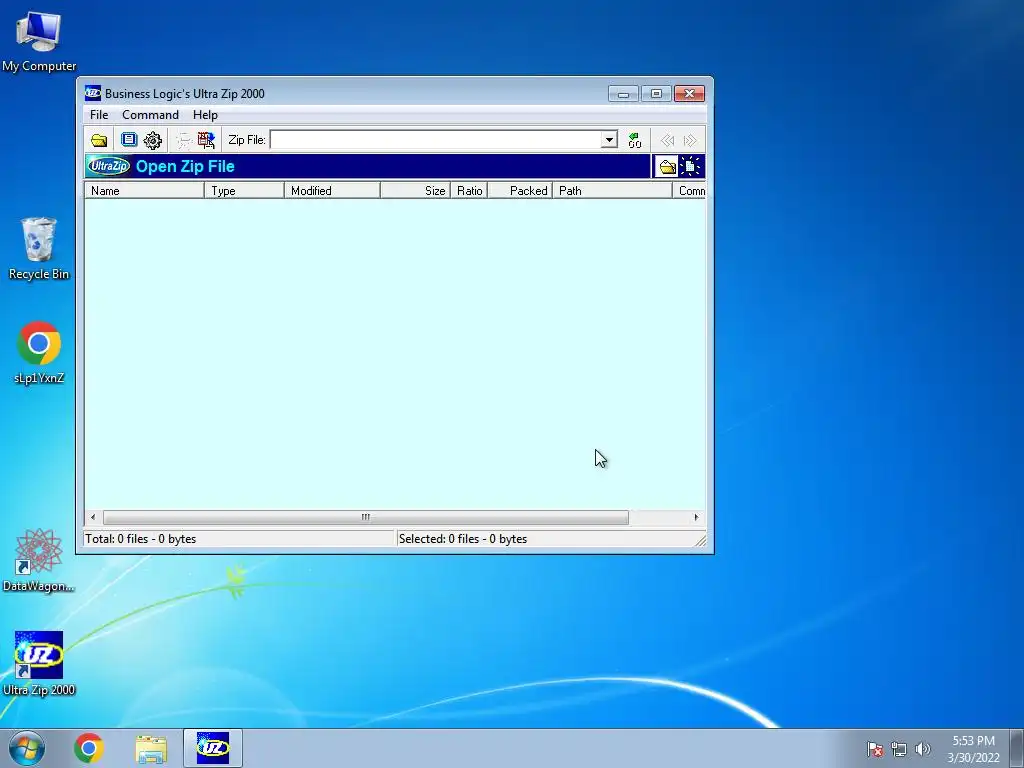The image size is (1024, 768).
Task: Open the Windows Start button
Action: 27,748
